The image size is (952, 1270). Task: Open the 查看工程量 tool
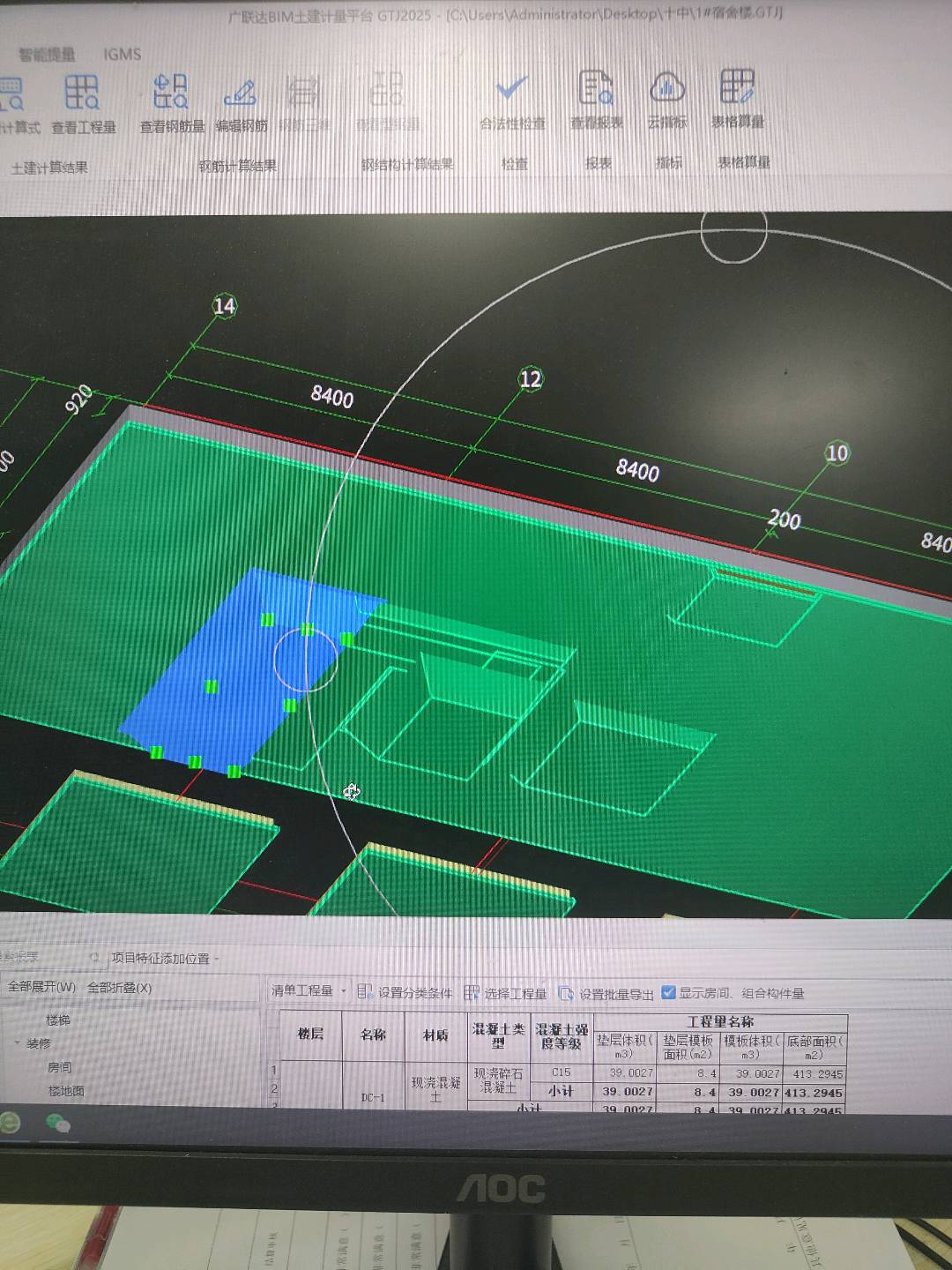(83, 105)
